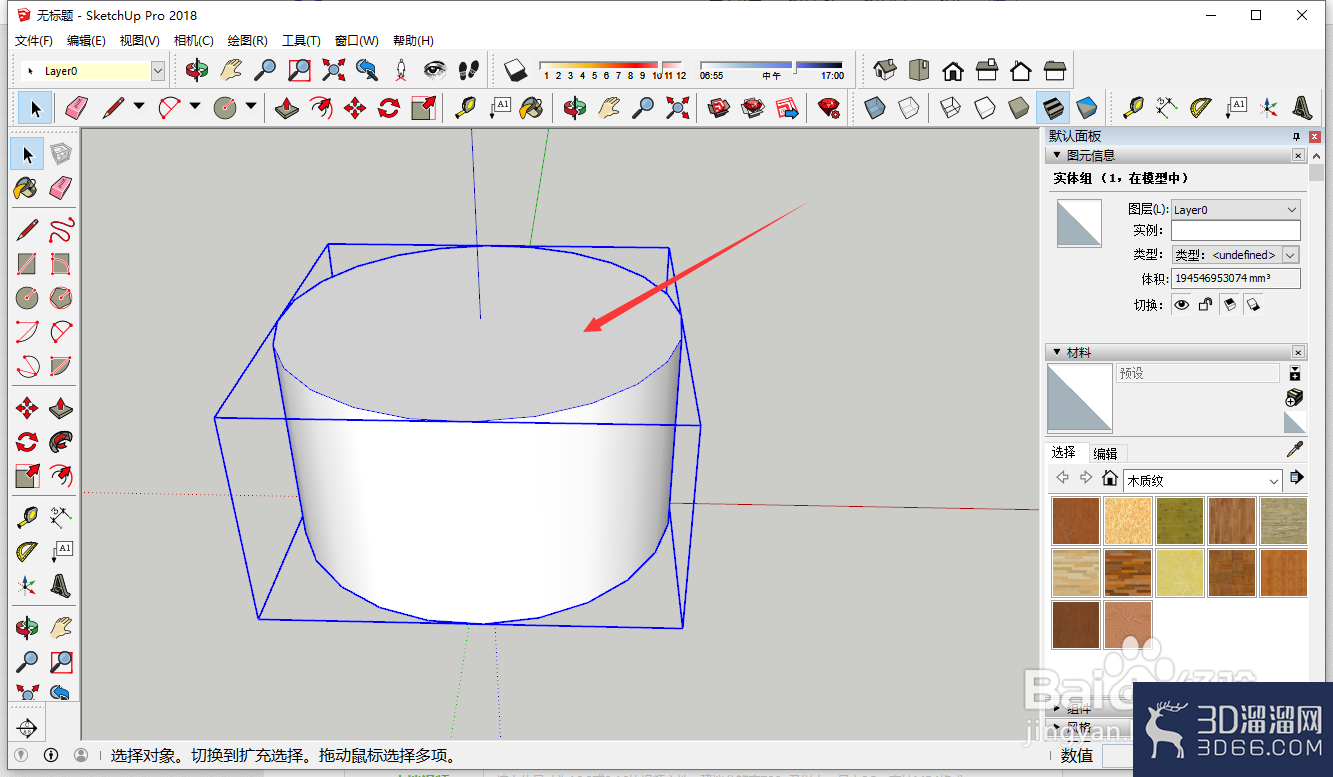Viewport: 1333px width, 777px height.
Task: Toggle cast shadows in 切换 row
Action: pyautogui.click(x=1230, y=305)
